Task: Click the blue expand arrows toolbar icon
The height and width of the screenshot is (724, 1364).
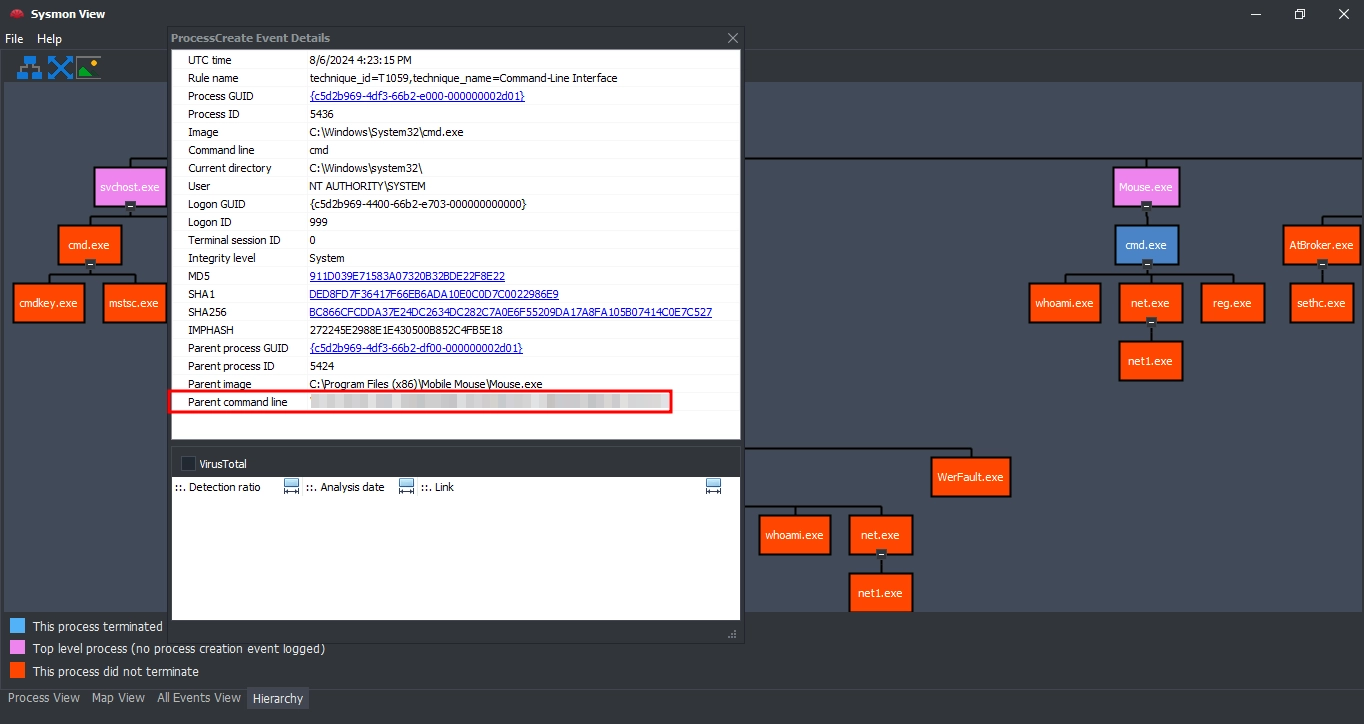Action: click(x=61, y=68)
